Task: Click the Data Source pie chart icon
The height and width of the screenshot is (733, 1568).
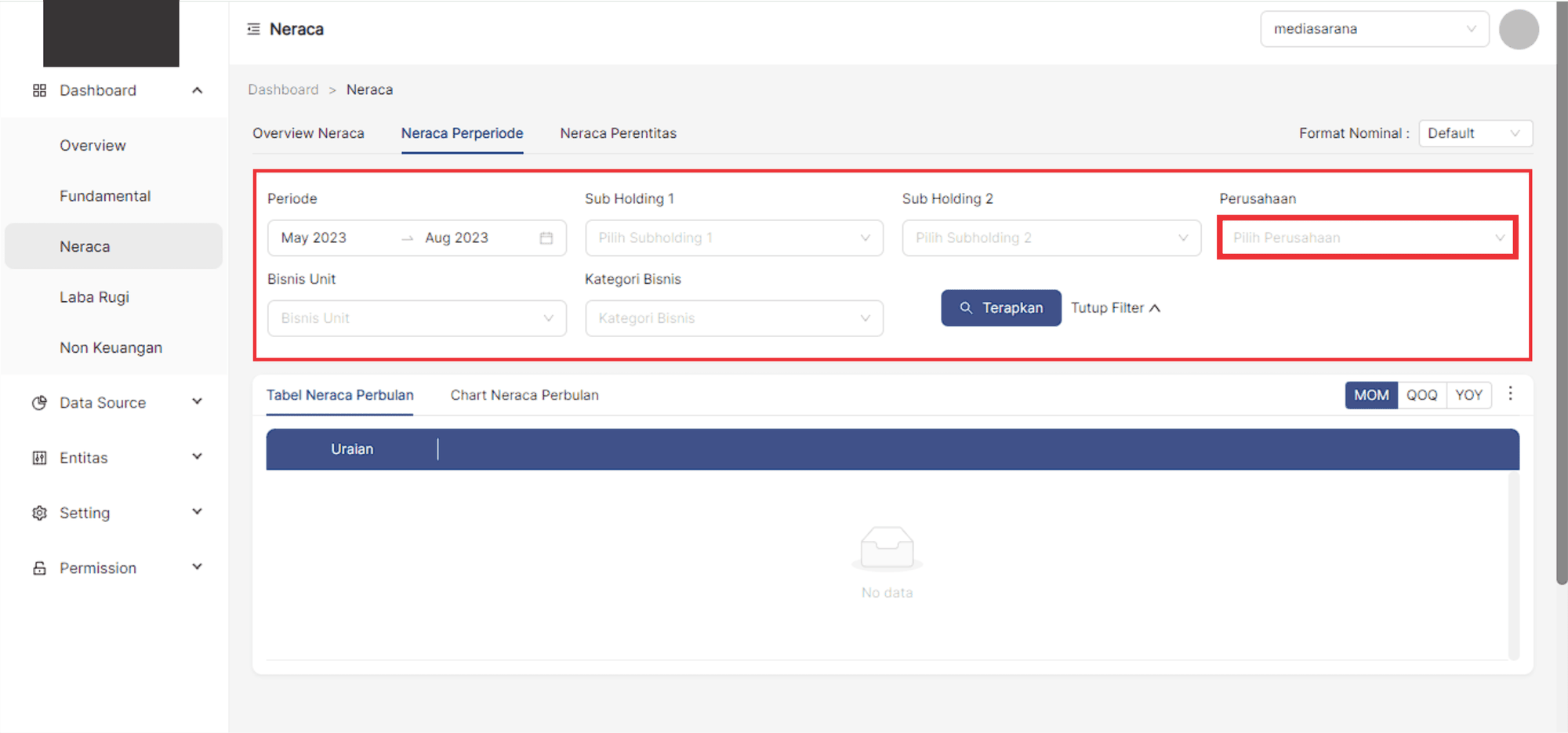Action: tap(39, 403)
